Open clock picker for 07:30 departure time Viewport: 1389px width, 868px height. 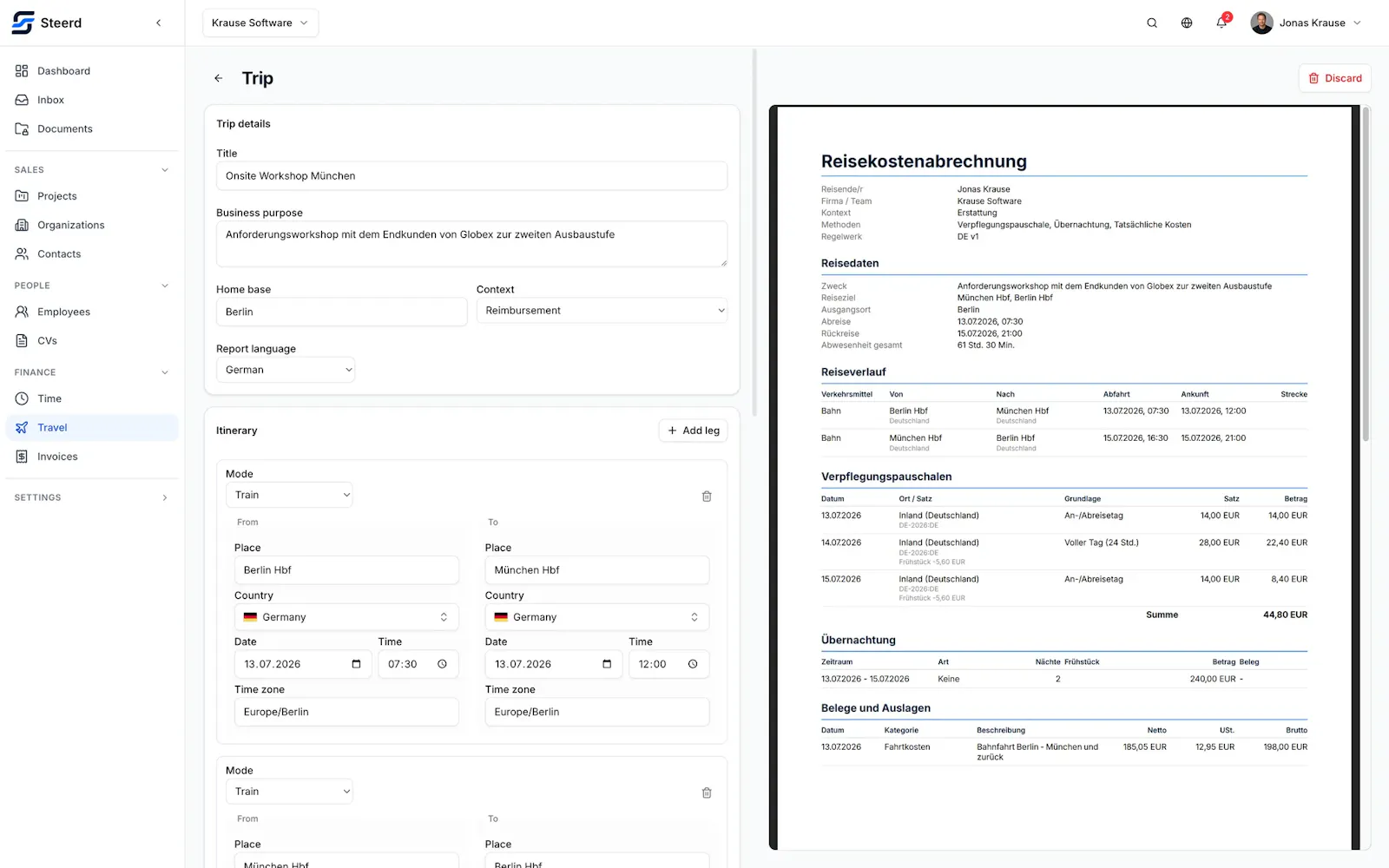(442, 664)
